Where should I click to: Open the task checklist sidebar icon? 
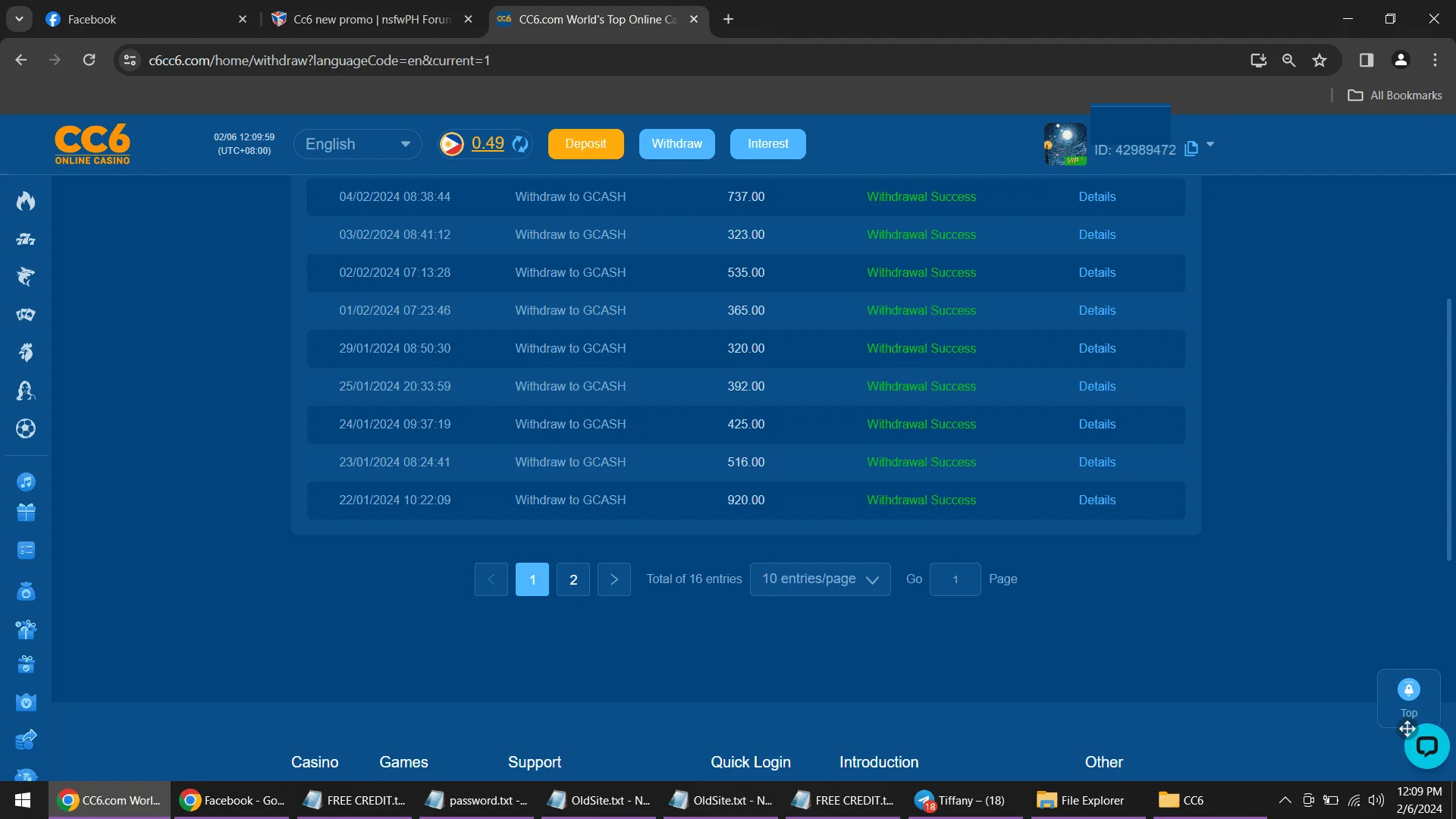pos(26,551)
